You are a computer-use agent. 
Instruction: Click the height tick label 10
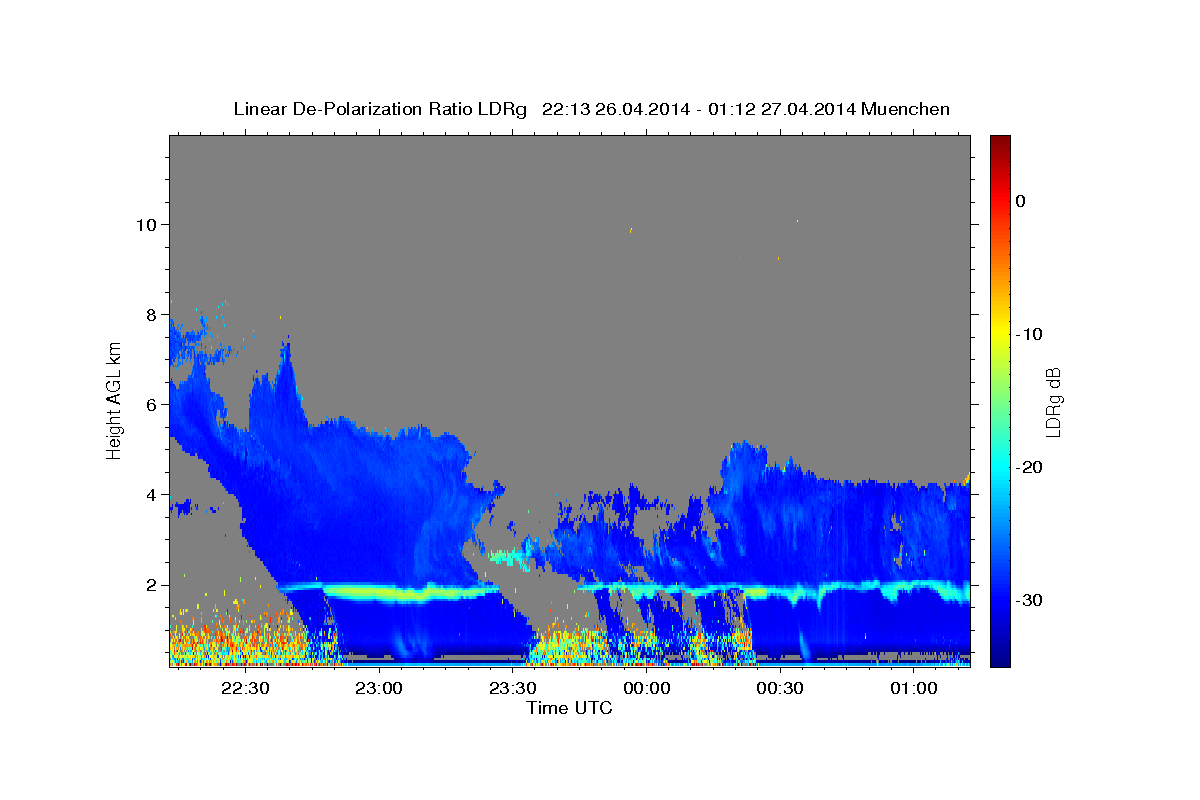click(x=147, y=224)
